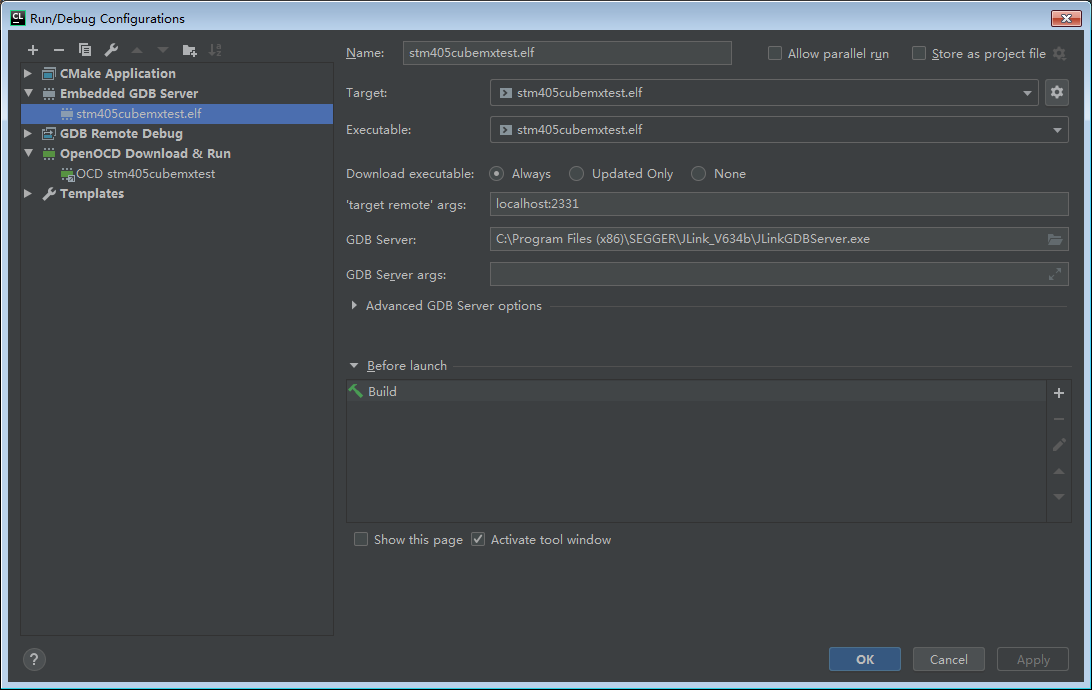Select the Updated Only radio button

[x=576, y=173]
